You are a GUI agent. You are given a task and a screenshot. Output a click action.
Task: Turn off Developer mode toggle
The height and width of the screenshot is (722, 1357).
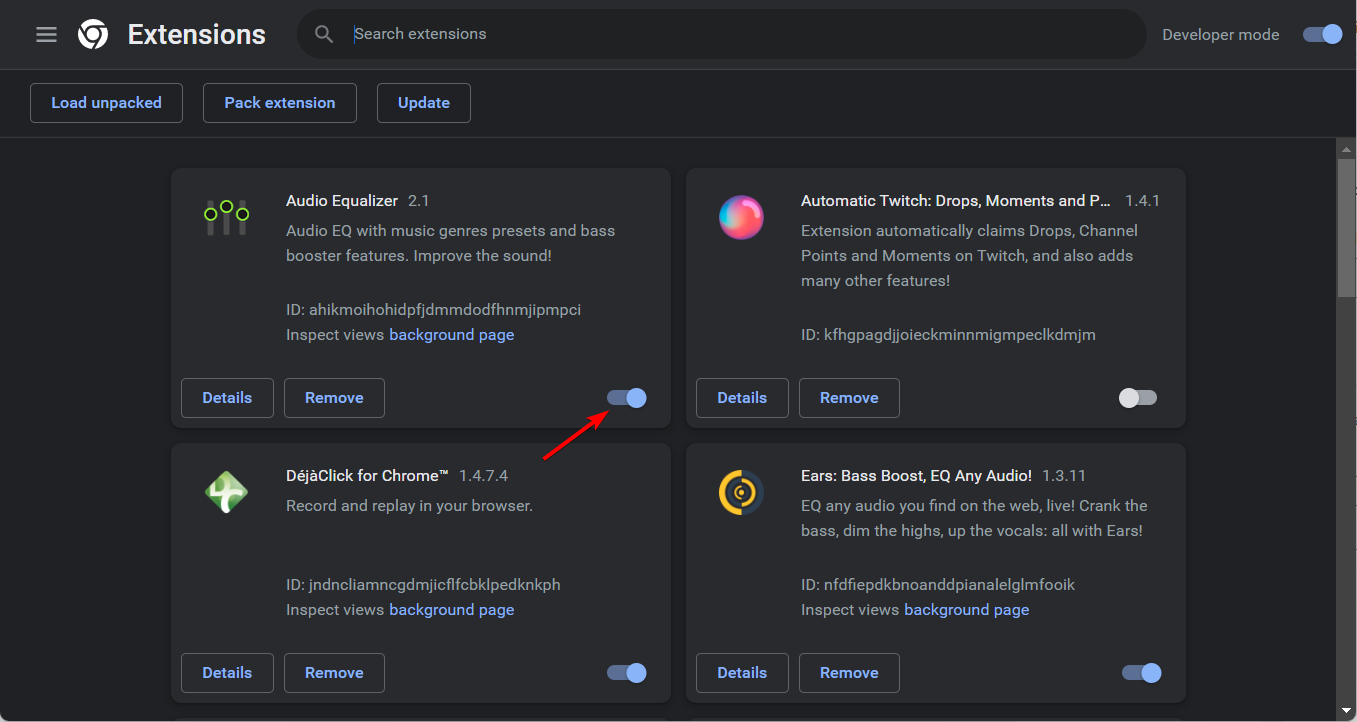point(1322,35)
